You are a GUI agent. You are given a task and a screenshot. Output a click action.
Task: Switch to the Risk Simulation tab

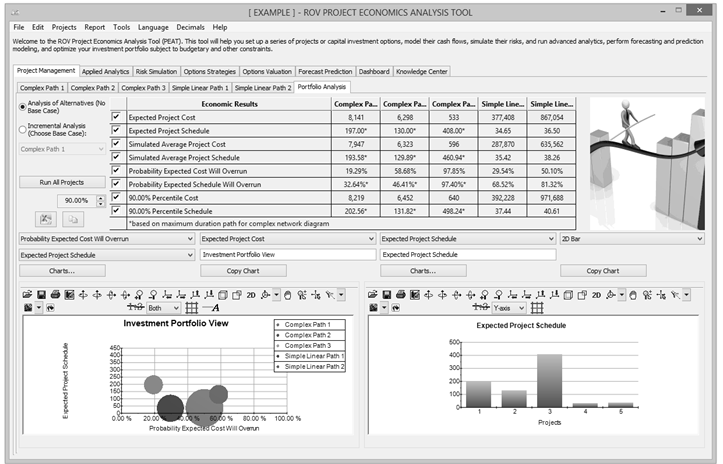tap(156, 71)
